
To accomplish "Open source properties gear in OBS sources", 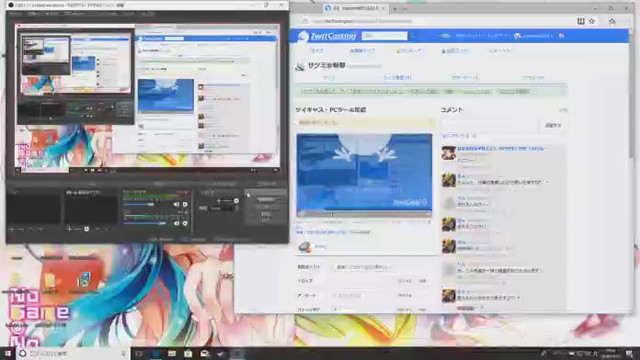I will [x=87, y=229].
